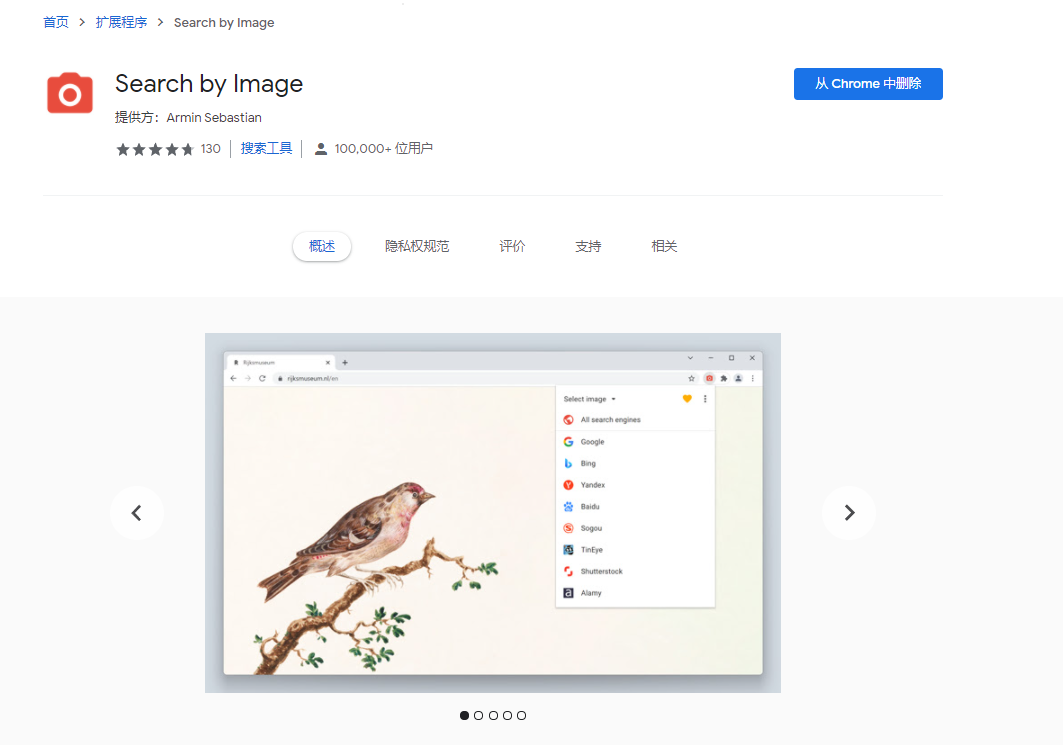Select the first carousel dot indicator
Screen dimensions: 1063x745
pos(464,715)
